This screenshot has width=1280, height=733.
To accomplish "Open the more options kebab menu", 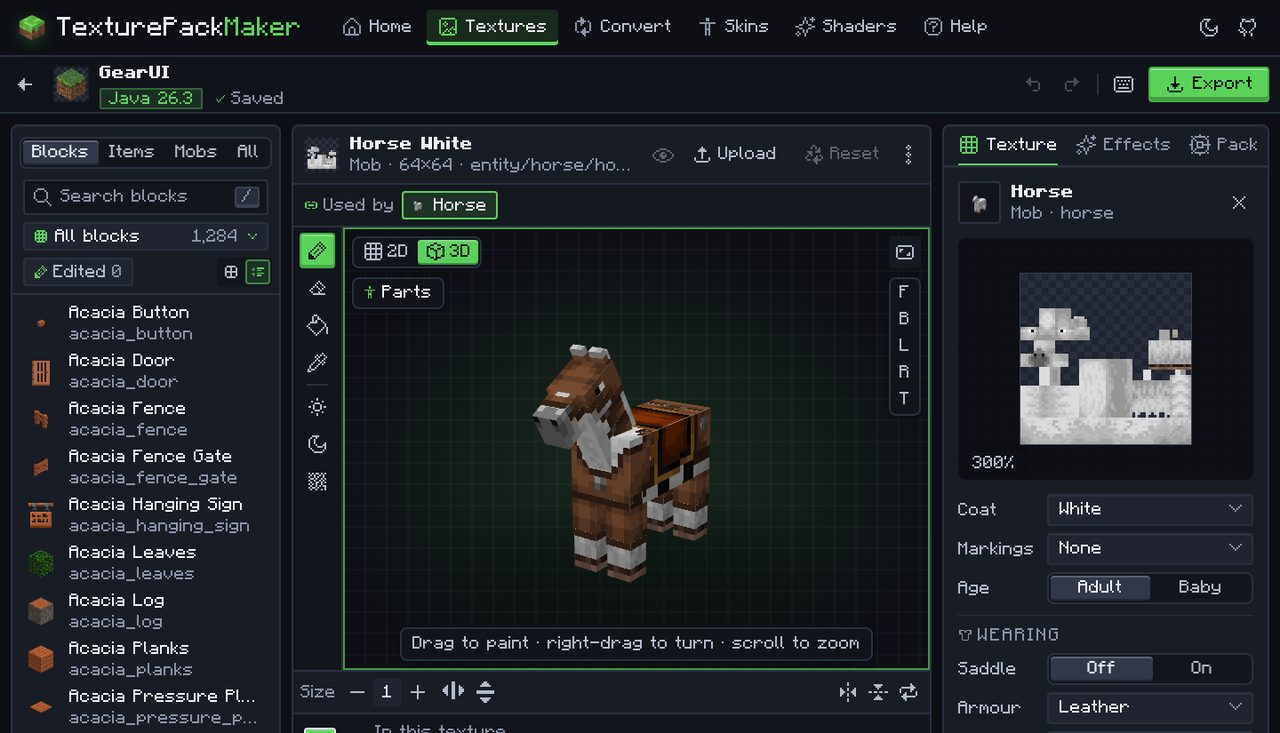I will tap(908, 154).
